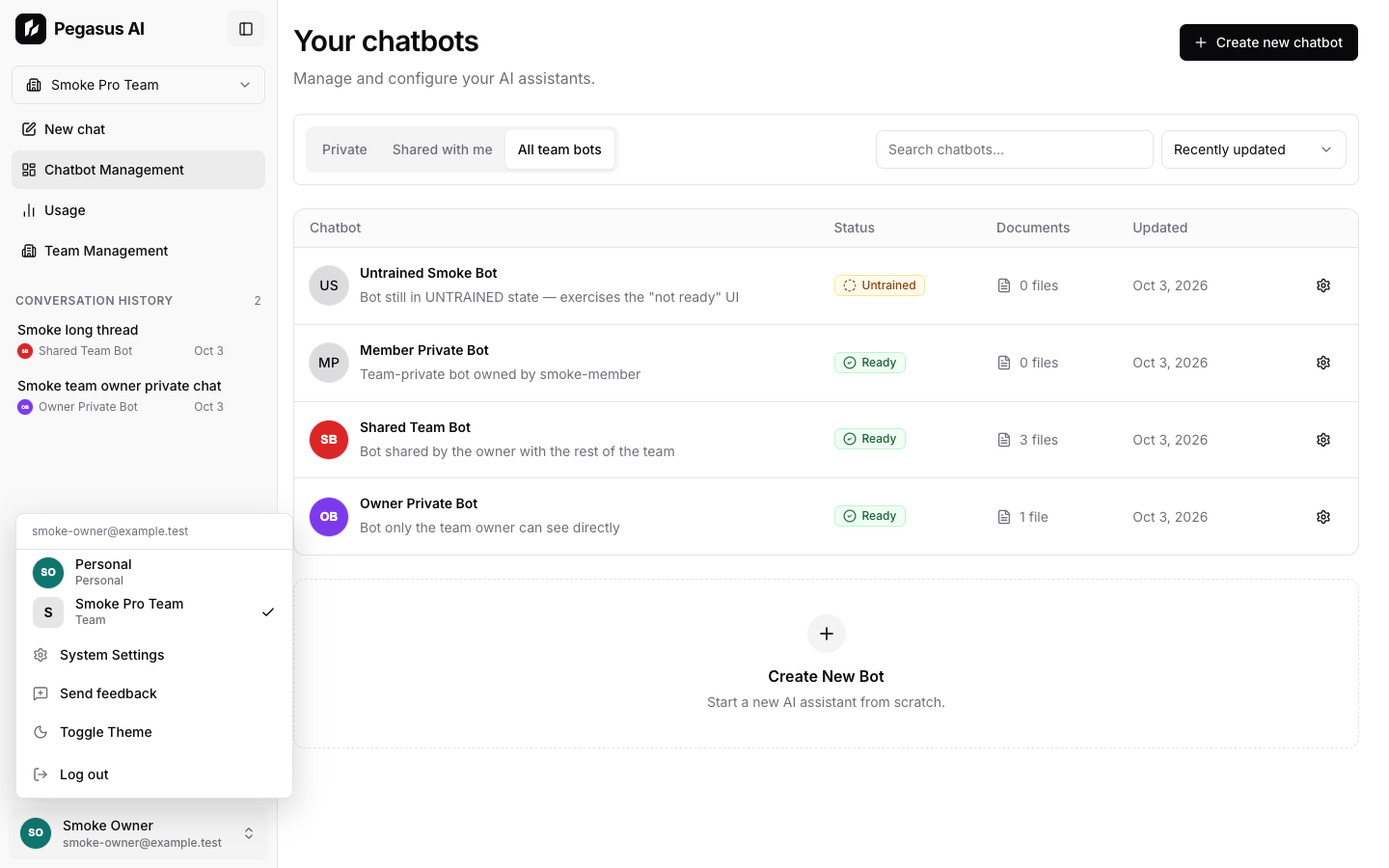The height and width of the screenshot is (868, 1389).
Task: Open settings gear for Untrained Smoke Bot
Action: (x=1323, y=285)
